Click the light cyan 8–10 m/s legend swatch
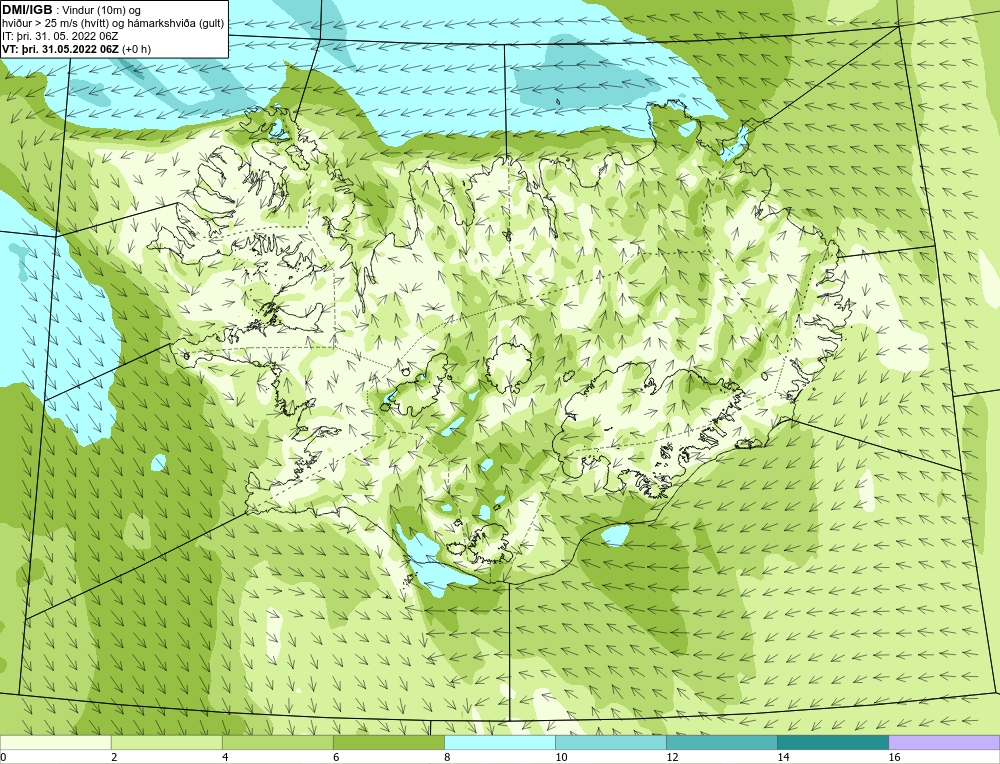The height and width of the screenshot is (764, 1000). pyautogui.click(x=500, y=742)
